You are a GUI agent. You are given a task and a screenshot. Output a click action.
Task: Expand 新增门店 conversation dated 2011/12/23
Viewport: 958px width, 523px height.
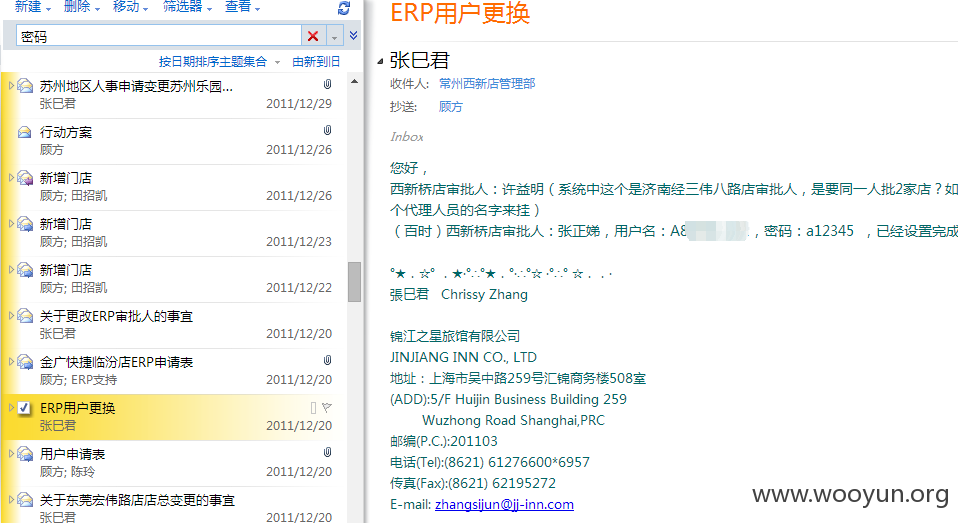point(11,224)
